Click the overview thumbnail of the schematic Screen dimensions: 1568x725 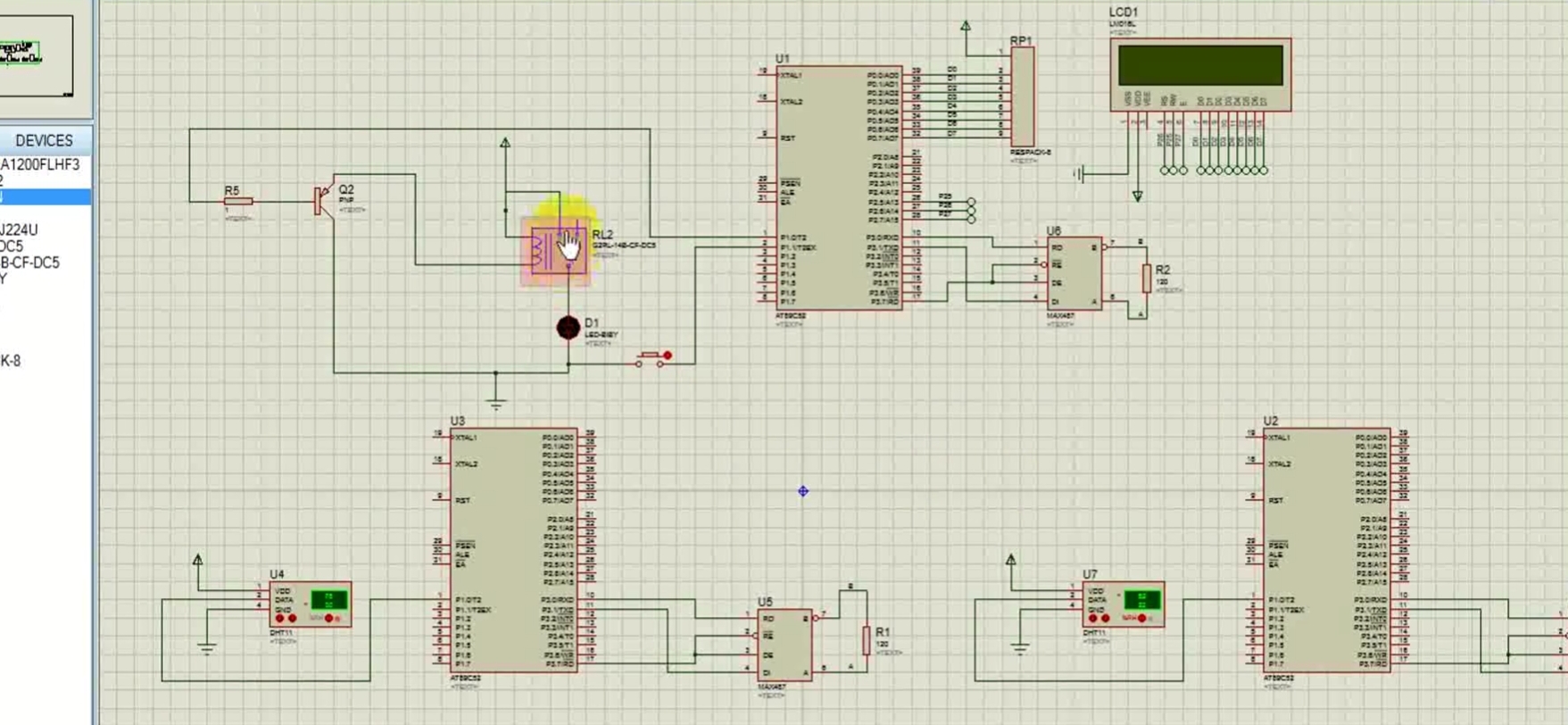click(x=36, y=56)
